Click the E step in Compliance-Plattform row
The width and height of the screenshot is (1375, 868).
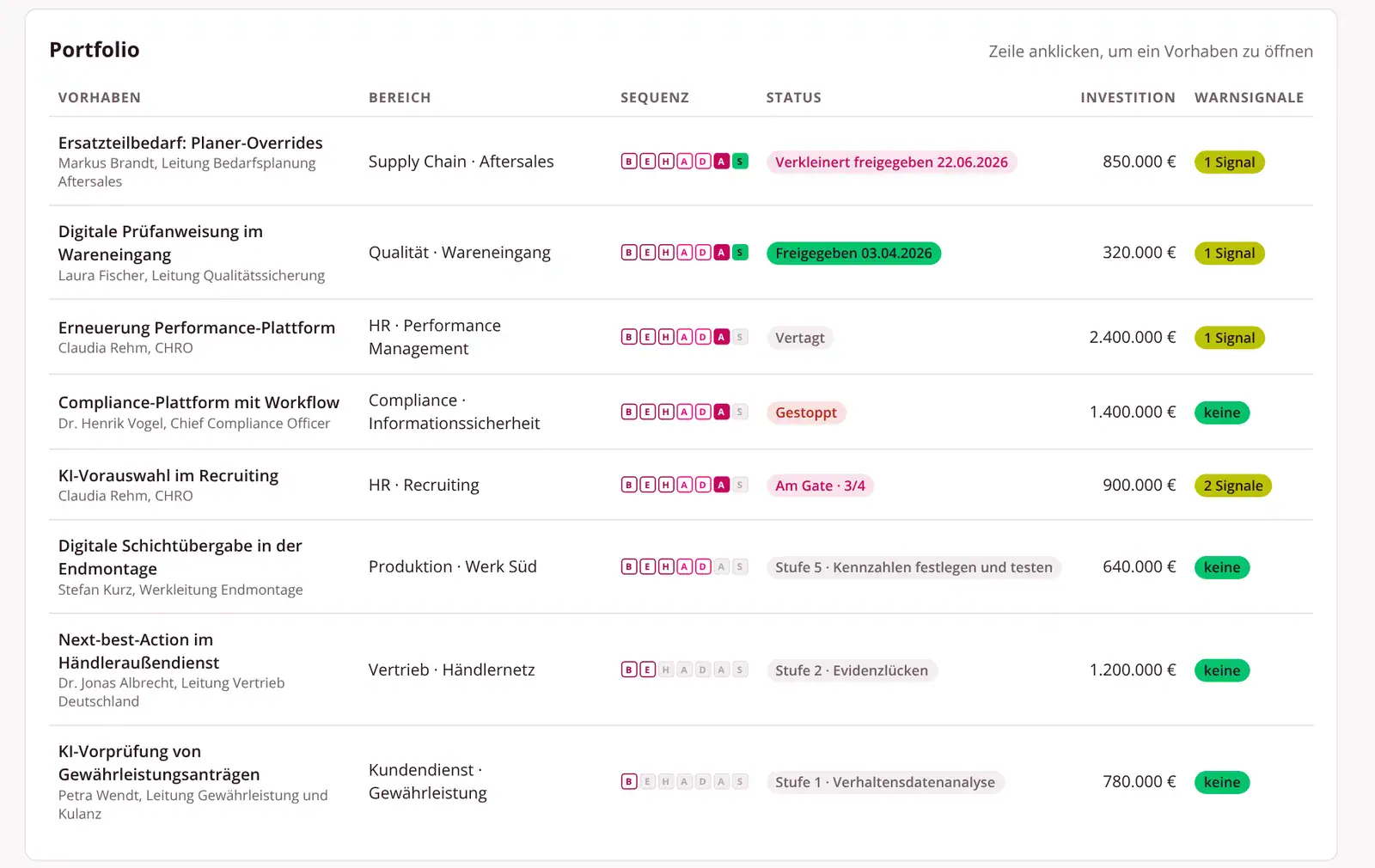pyautogui.click(x=648, y=412)
